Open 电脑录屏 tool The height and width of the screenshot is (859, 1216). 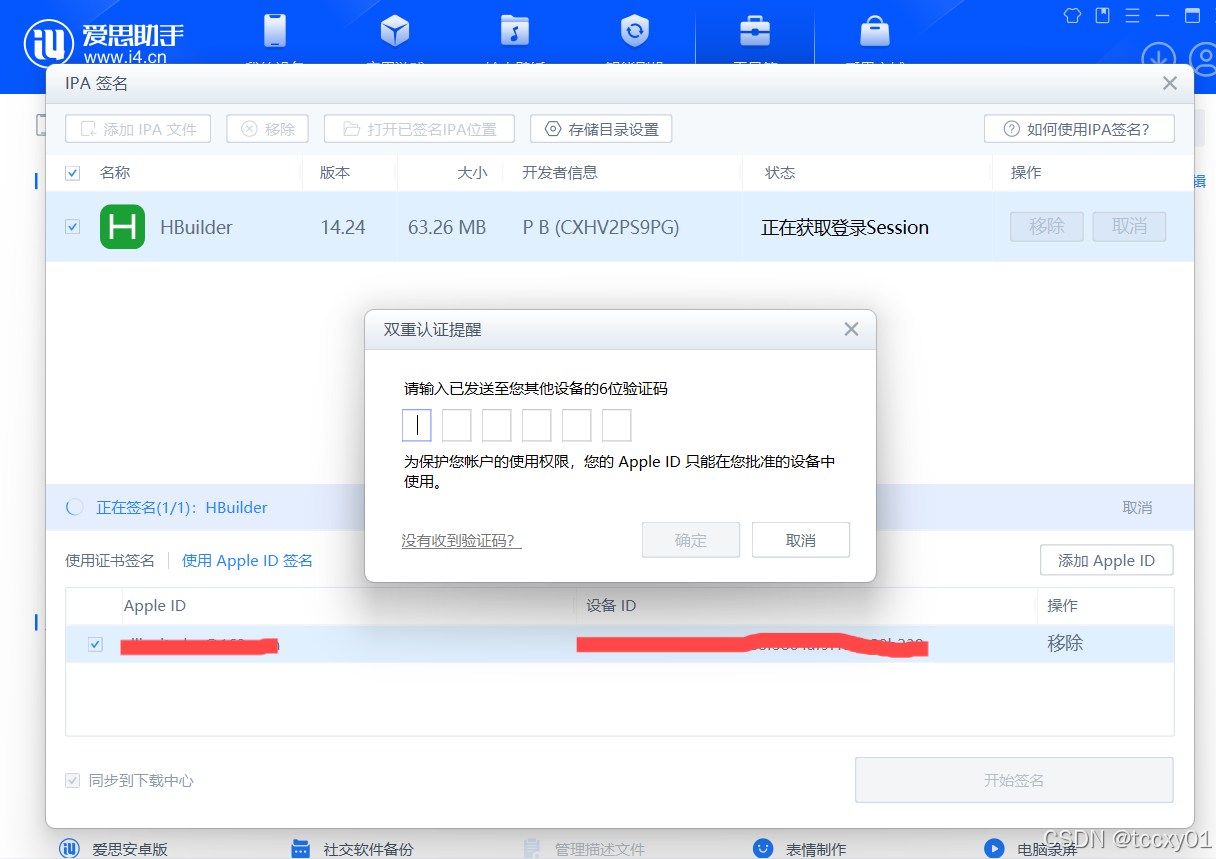(x=1031, y=849)
